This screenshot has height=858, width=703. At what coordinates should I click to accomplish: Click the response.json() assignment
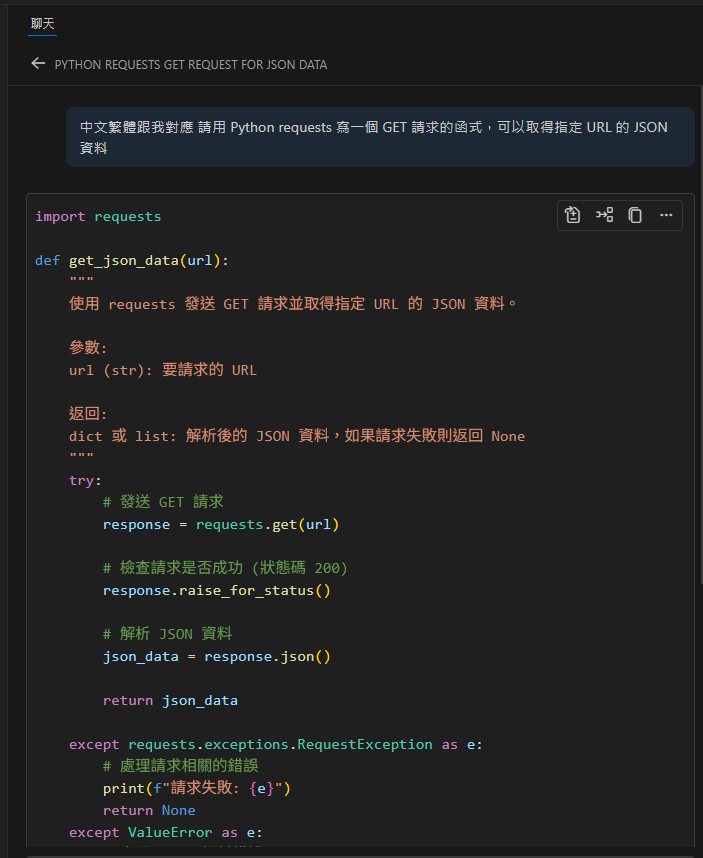(x=216, y=656)
